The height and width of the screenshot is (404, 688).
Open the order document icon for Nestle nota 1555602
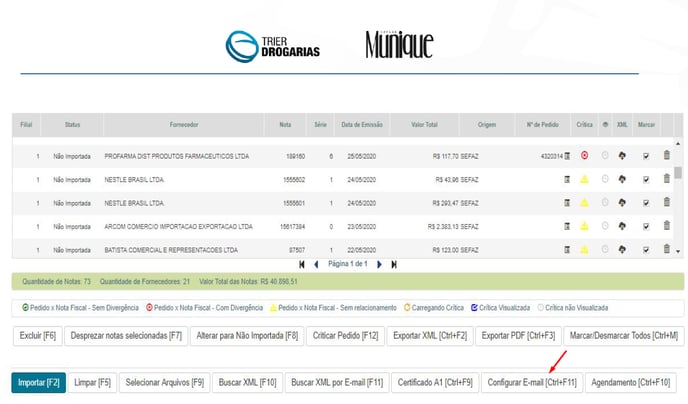(567, 179)
